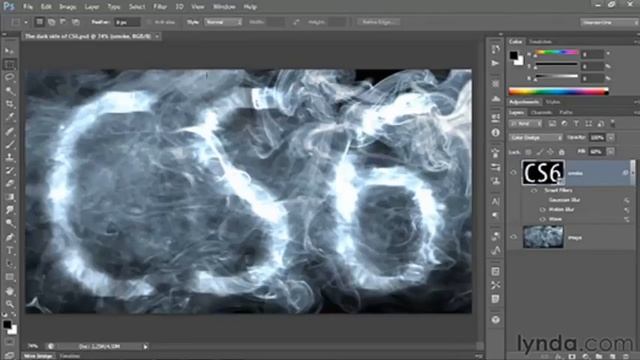Image resolution: width=640 pixels, height=360 pixels.
Task: Select the Horizontal Type tool
Action: click(10, 250)
